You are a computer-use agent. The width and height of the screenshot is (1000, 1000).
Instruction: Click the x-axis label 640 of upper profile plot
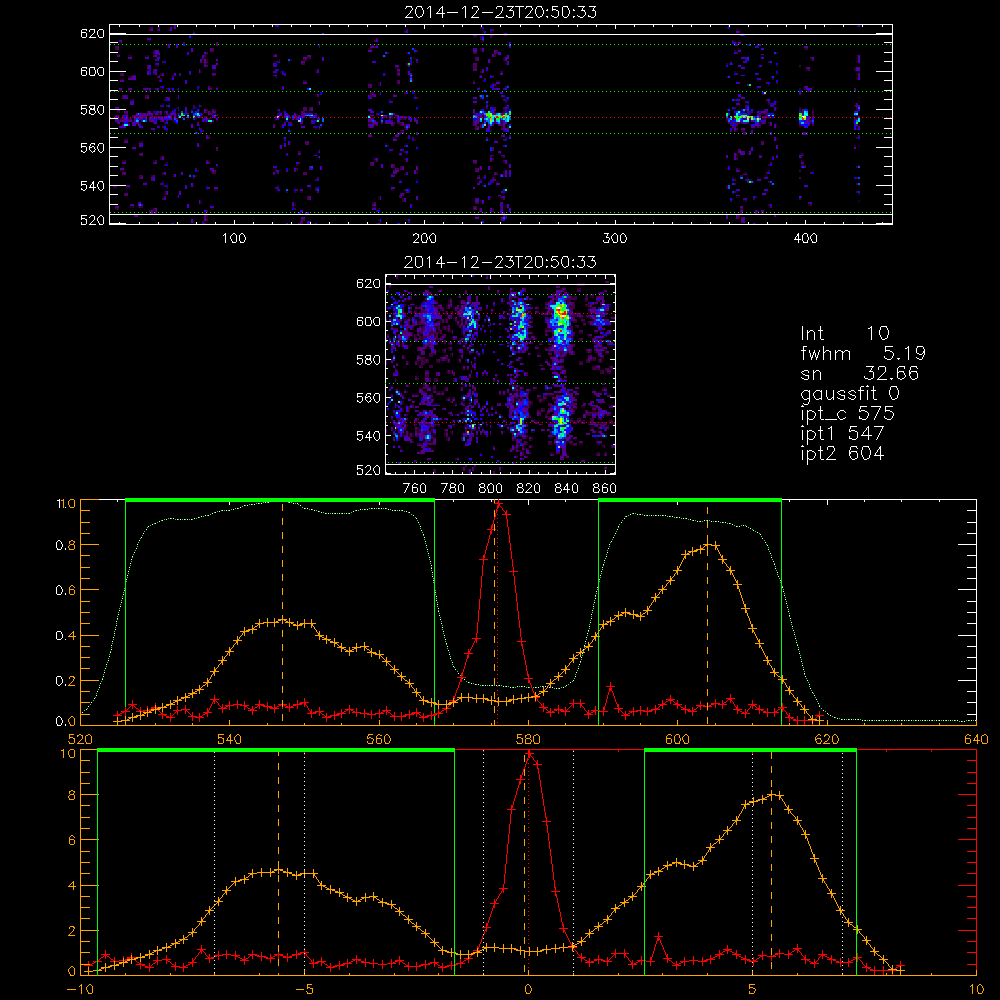976,740
